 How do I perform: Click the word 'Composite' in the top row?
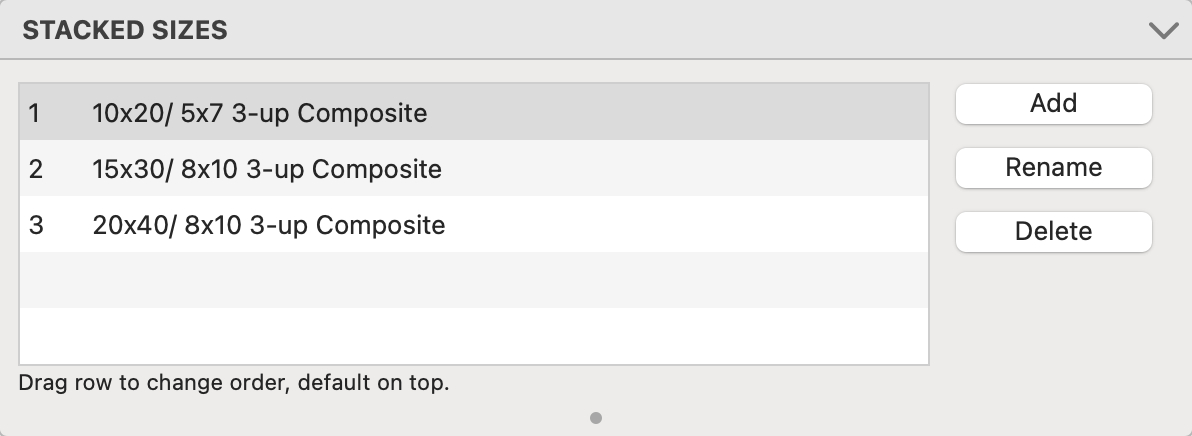362,113
